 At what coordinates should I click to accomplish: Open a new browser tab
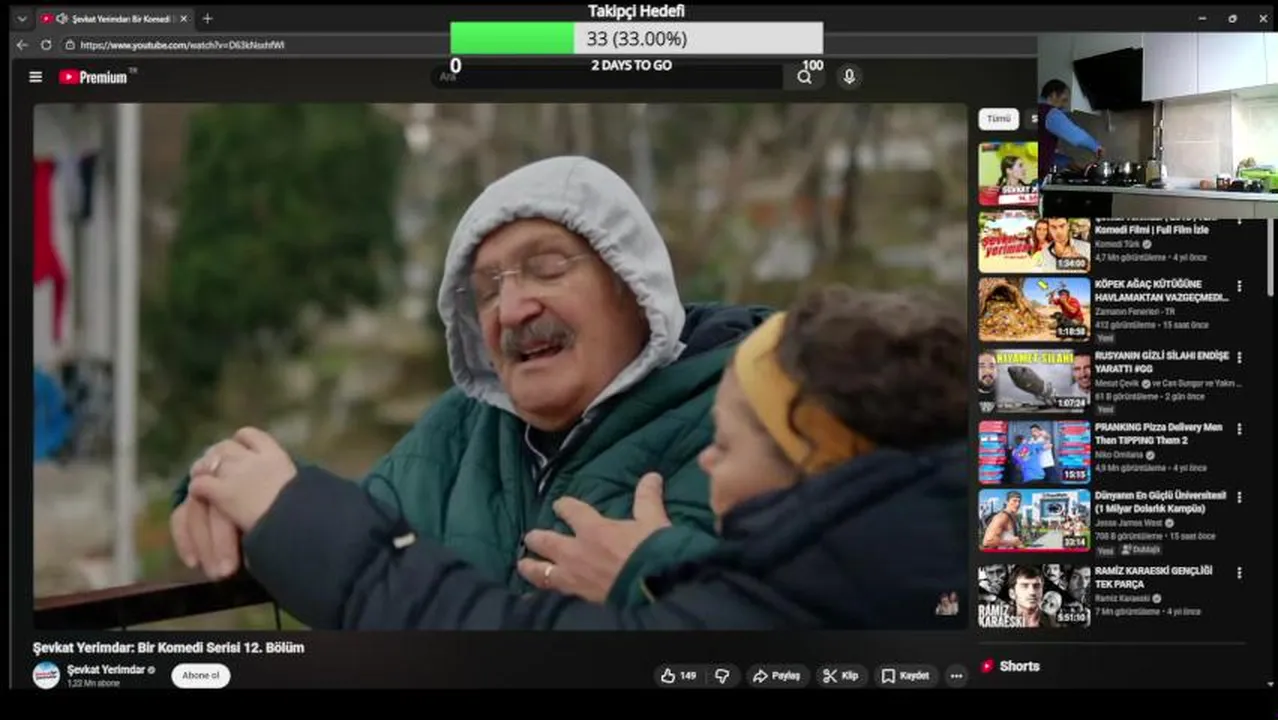(x=207, y=18)
